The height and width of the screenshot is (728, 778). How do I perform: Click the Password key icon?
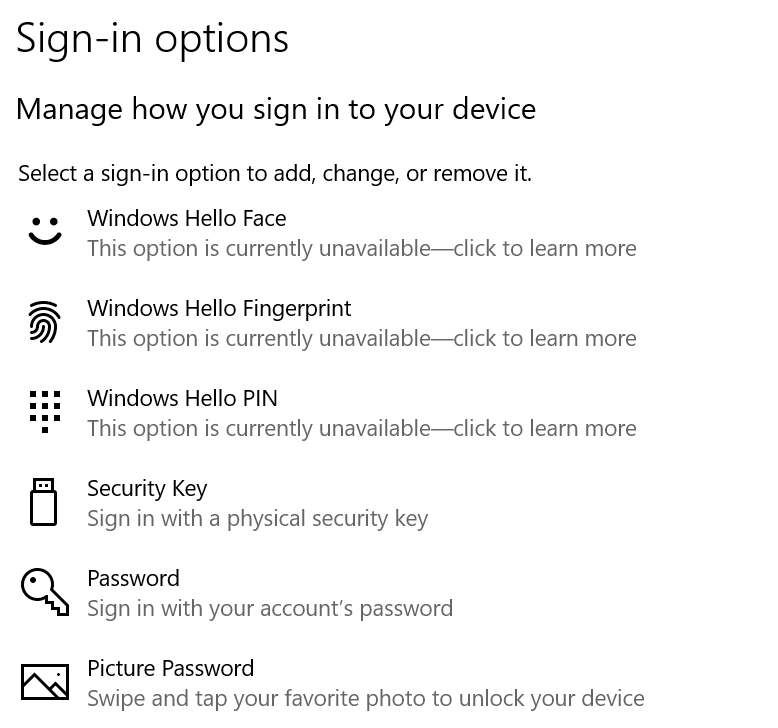pyautogui.click(x=45, y=592)
